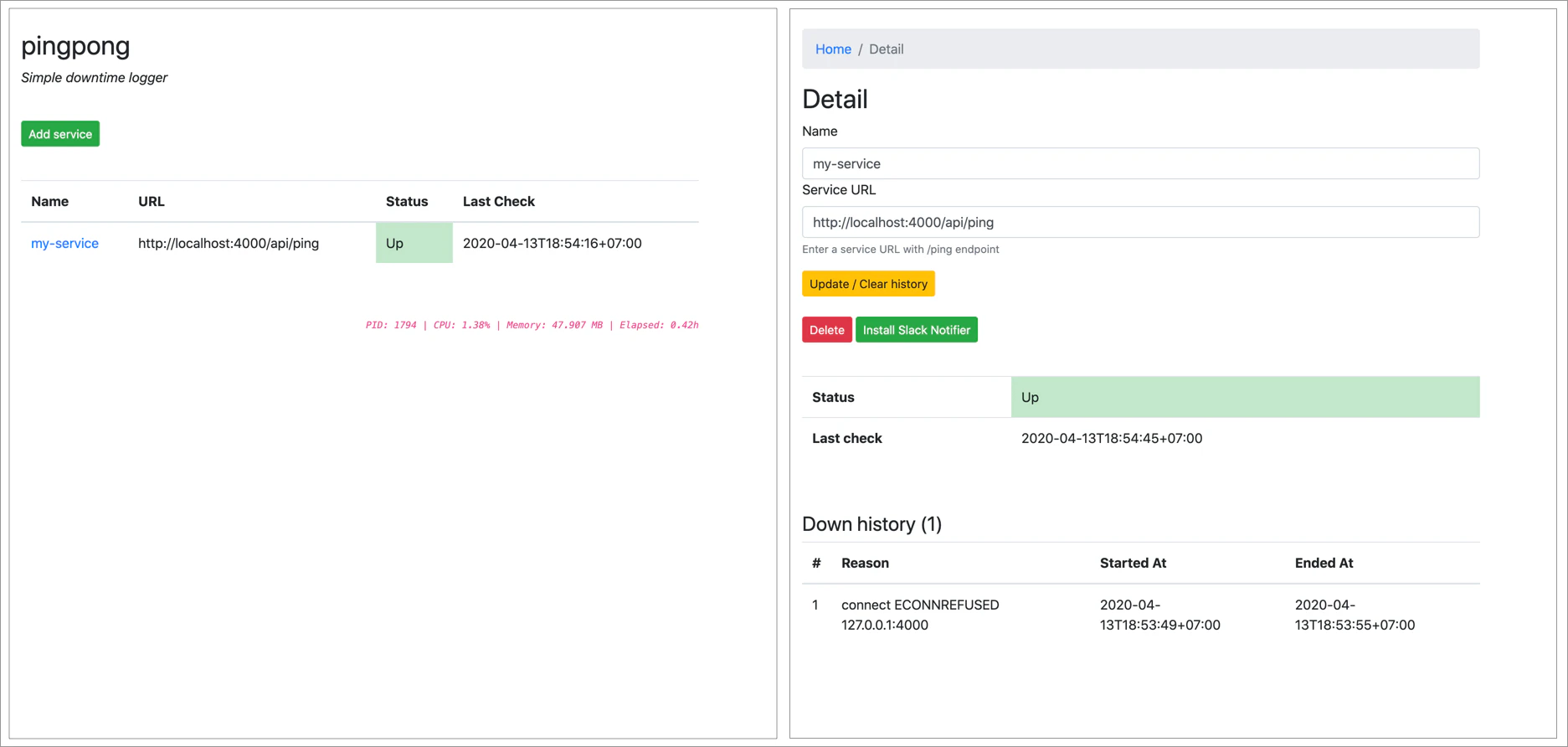The width and height of the screenshot is (1568, 747).
Task: Click the Name column header in the services table
Action: click(x=49, y=201)
